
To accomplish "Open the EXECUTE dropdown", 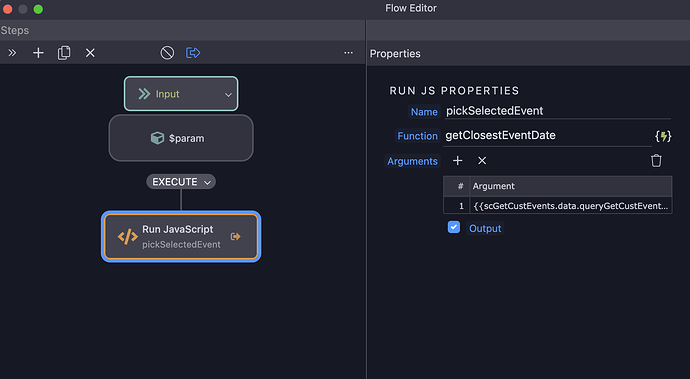I will [x=181, y=182].
